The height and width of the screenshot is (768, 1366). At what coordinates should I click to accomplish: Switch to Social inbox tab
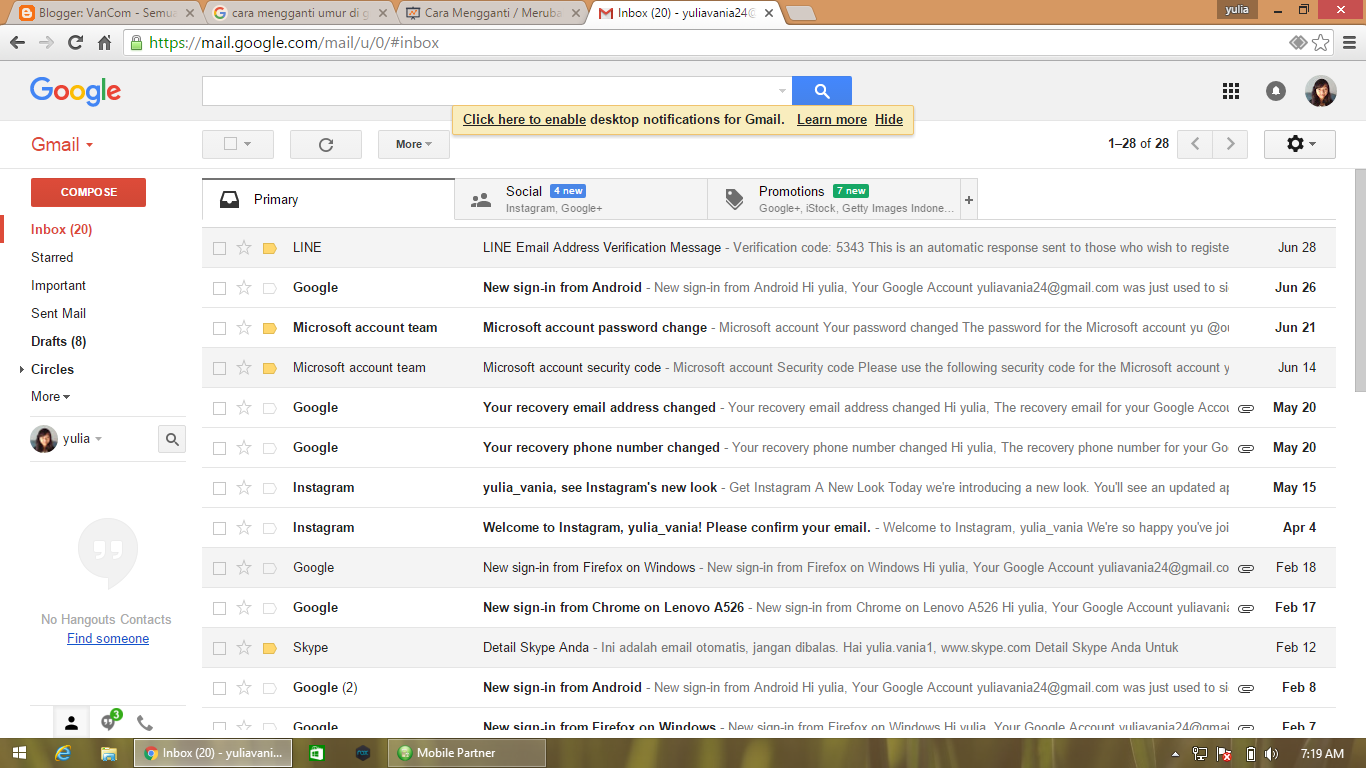(581, 199)
